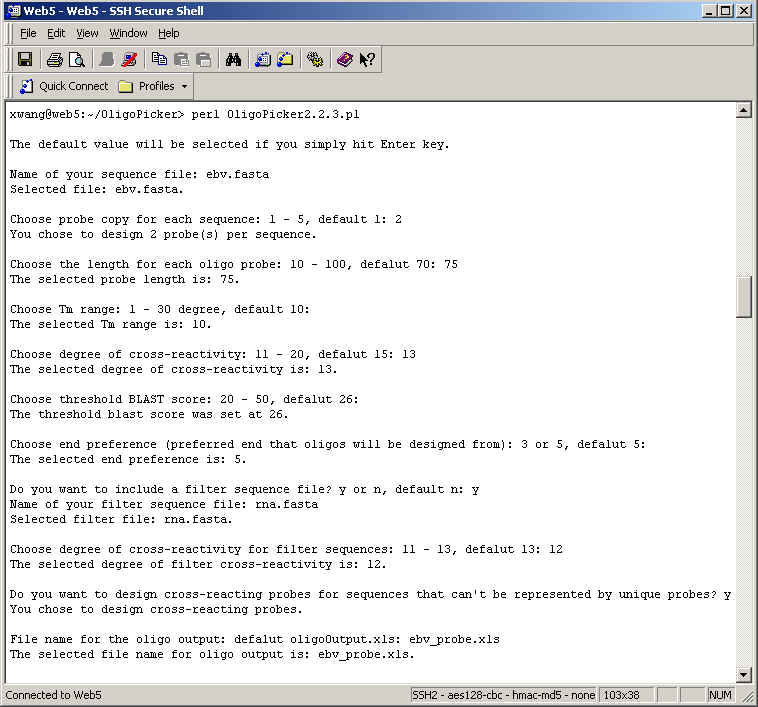Click the Quick Connect button
Image resolution: width=758 pixels, height=707 pixels.
coord(64,86)
